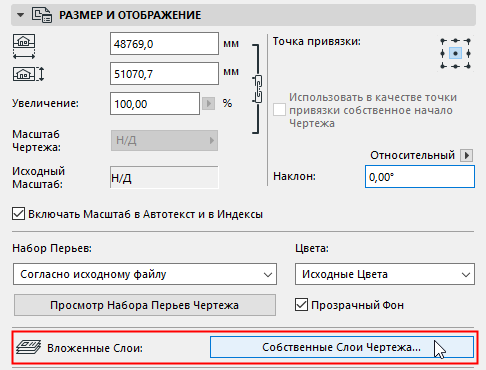Open the Масштаб Чертежа Н/Д dropdown

pyautogui.click(x=164, y=140)
